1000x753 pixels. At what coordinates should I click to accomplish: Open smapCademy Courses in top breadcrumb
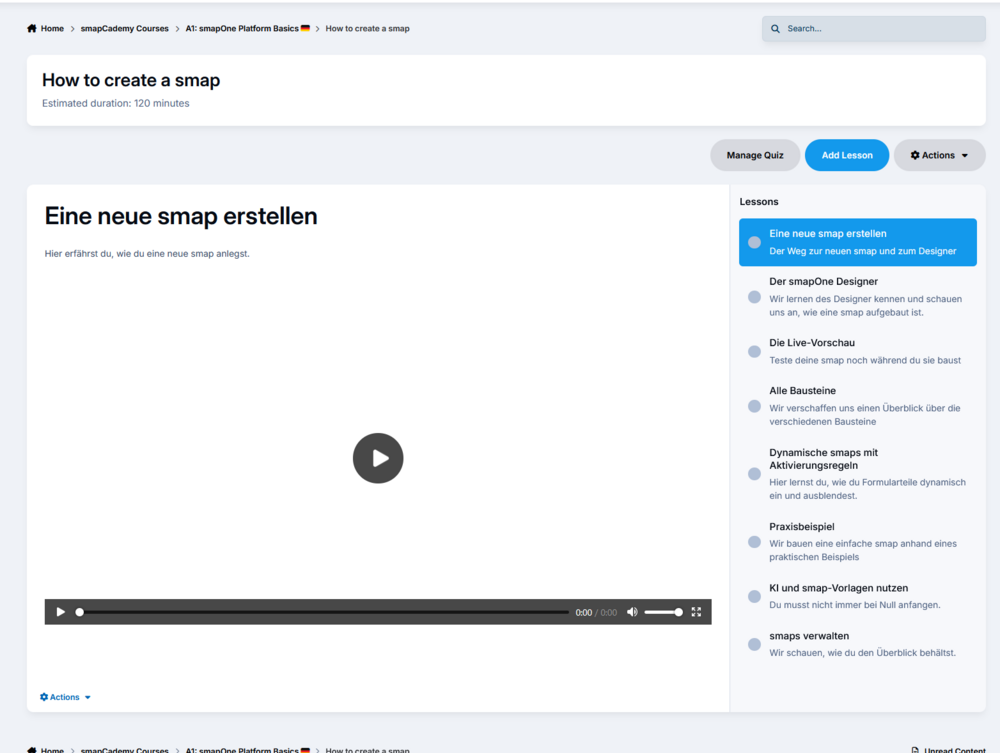point(124,29)
